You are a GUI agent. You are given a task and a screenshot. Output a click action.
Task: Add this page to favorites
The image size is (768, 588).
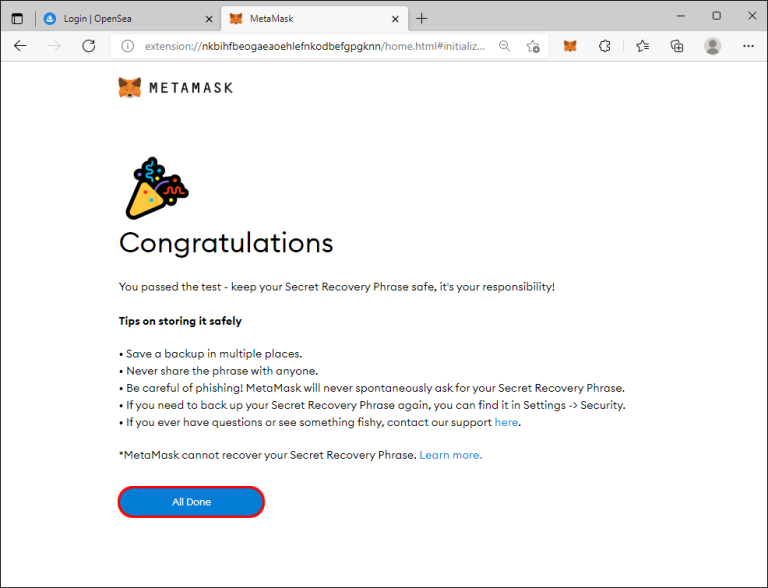533,46
